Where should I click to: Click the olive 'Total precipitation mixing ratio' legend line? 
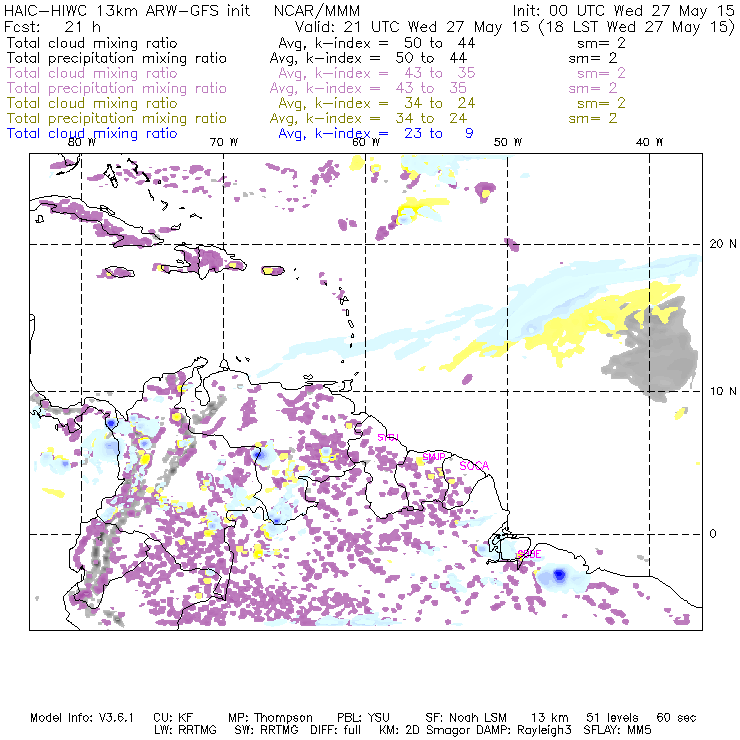117,118
